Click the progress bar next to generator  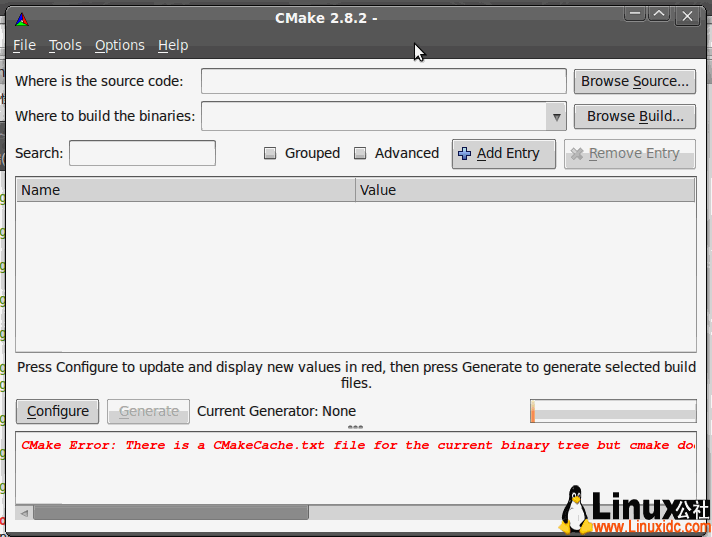pyautogui.click(x=613, y=411)
